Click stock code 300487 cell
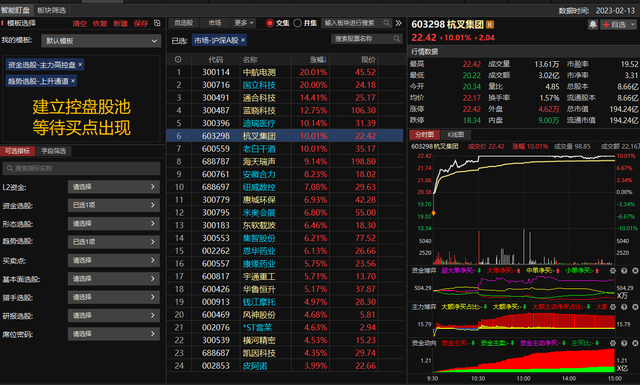 (x=216, y=111)
